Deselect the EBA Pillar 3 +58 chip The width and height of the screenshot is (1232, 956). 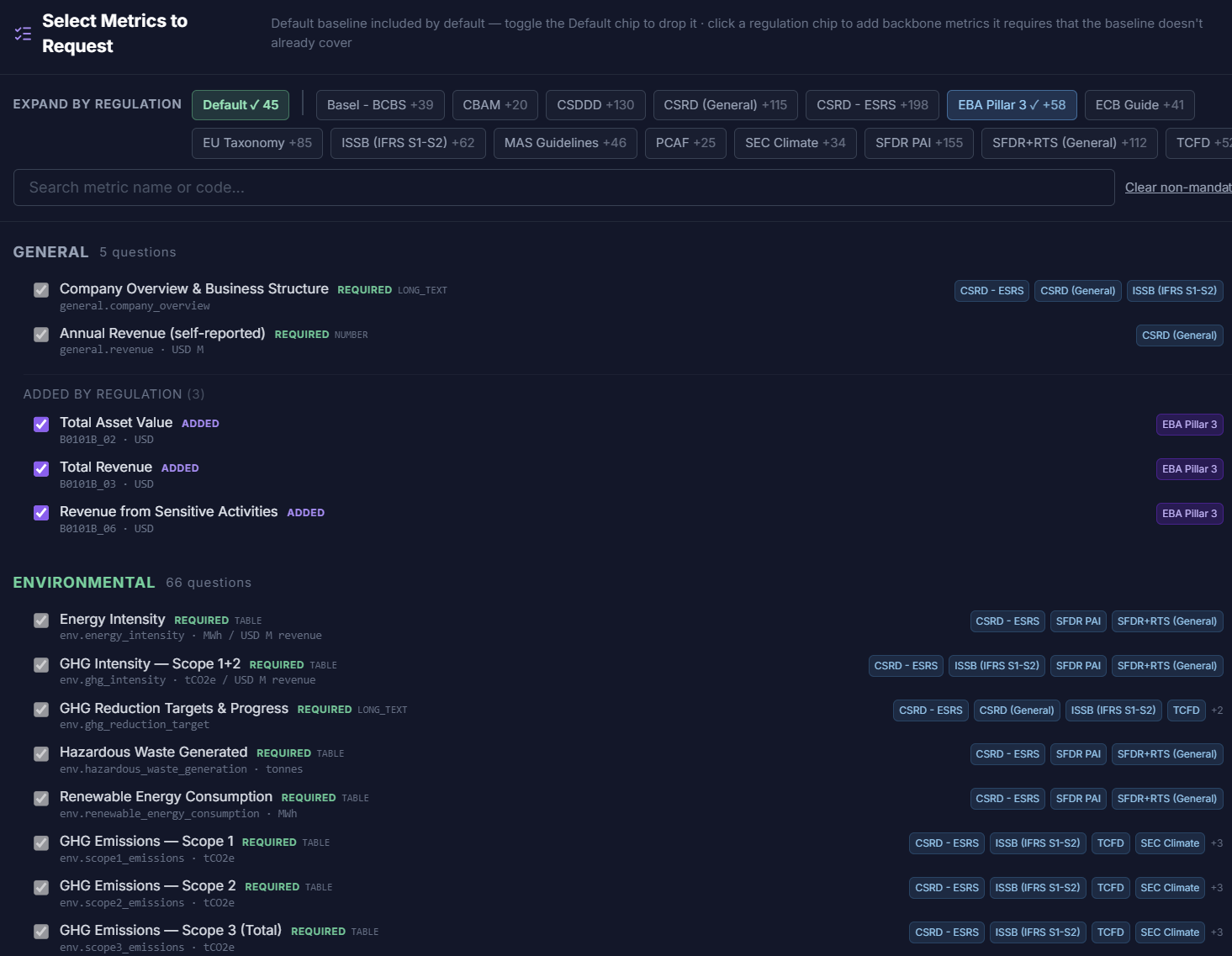[x=1012, y=105]
